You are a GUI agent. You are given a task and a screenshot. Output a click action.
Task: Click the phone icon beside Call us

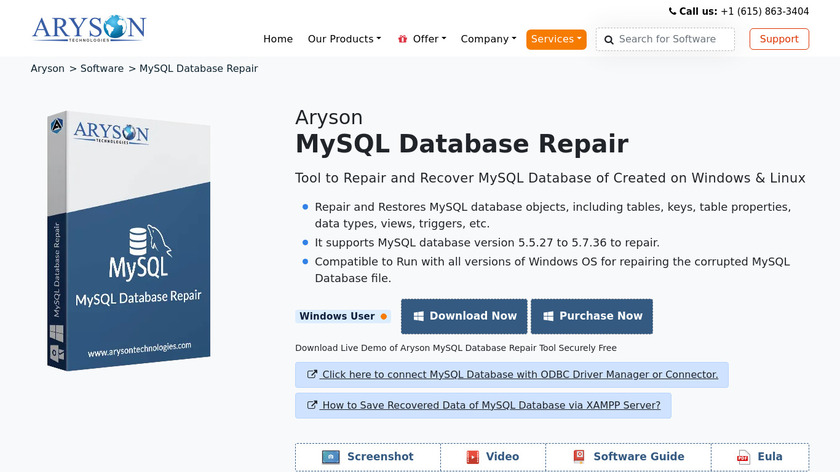(672, 11)
